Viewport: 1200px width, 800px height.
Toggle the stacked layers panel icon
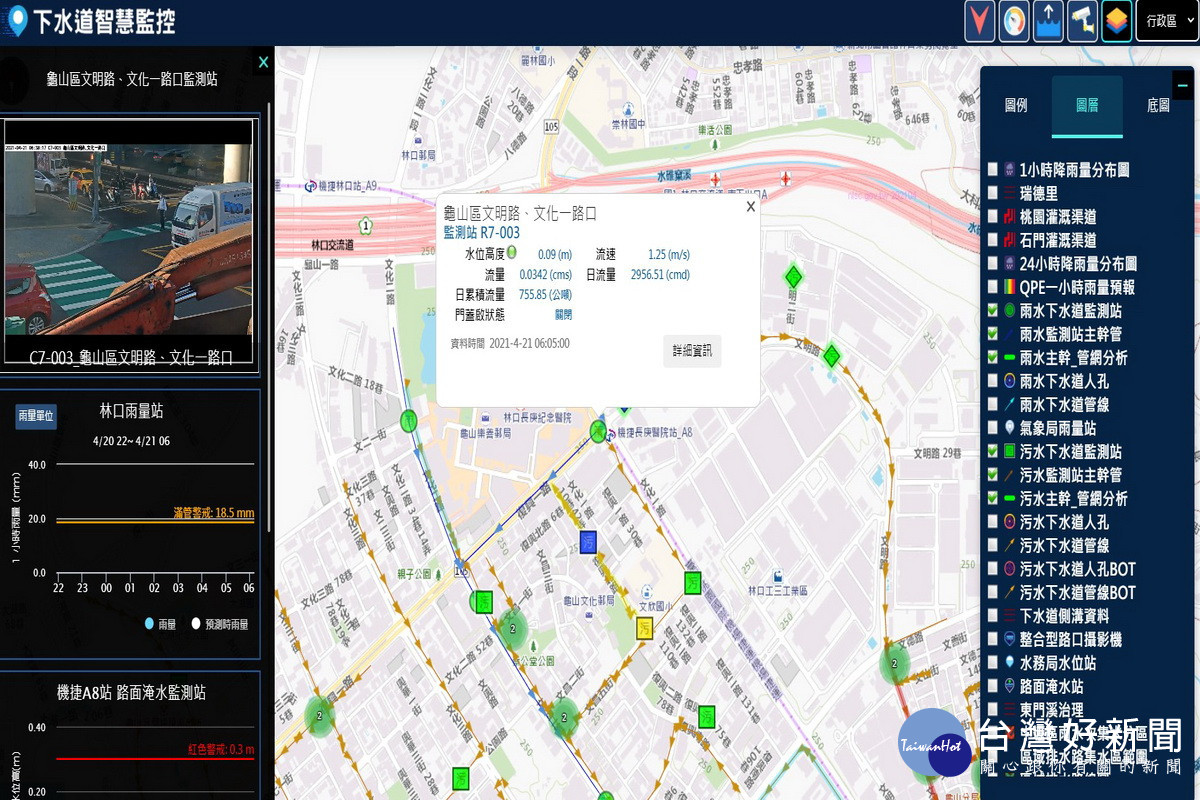pyautogui.click(x=1116, y=21)
